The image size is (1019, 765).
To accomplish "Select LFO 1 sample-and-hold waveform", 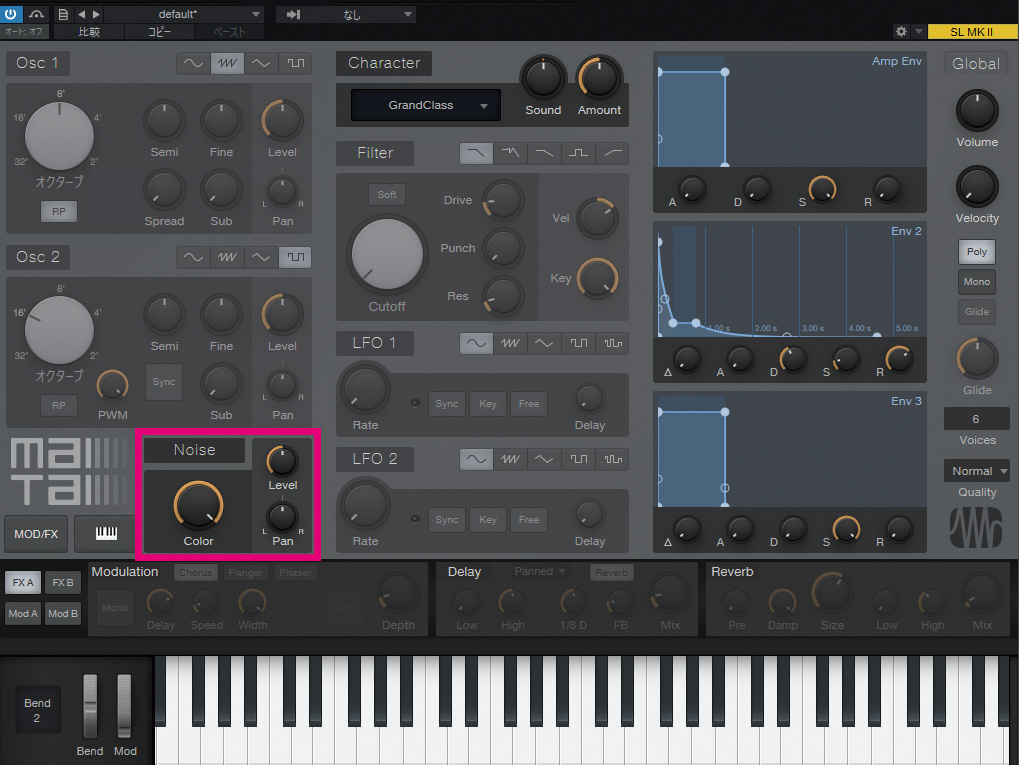I will click(612, 343).
